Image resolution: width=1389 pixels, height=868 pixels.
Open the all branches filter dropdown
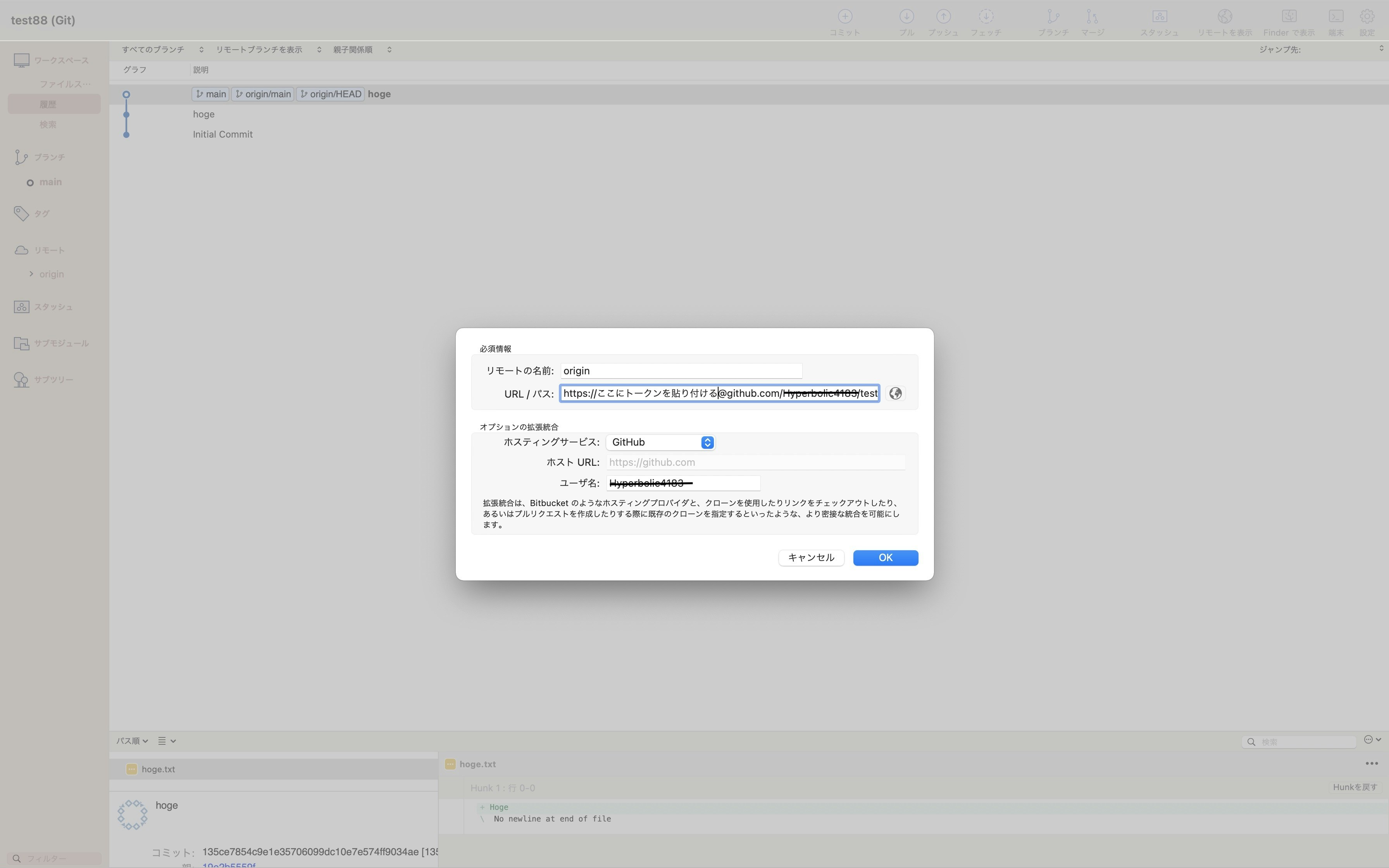point(162,49)
